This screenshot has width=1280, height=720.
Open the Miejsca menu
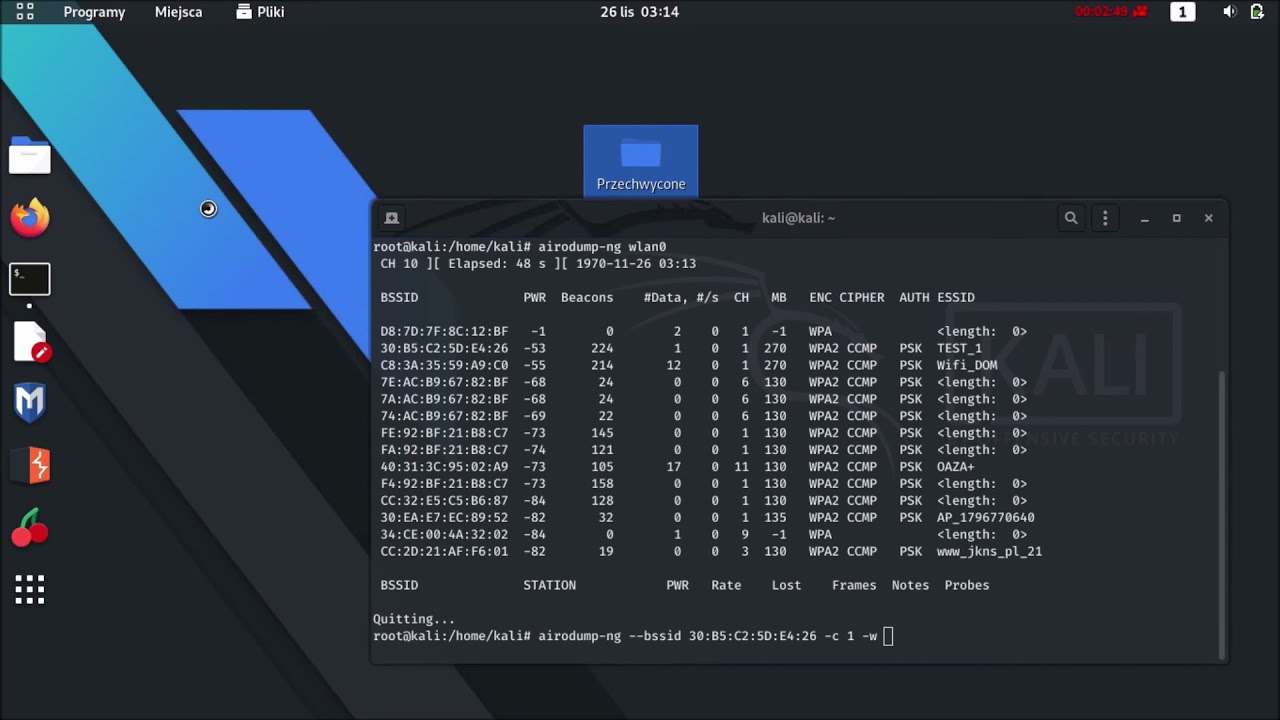coord(178,12)
